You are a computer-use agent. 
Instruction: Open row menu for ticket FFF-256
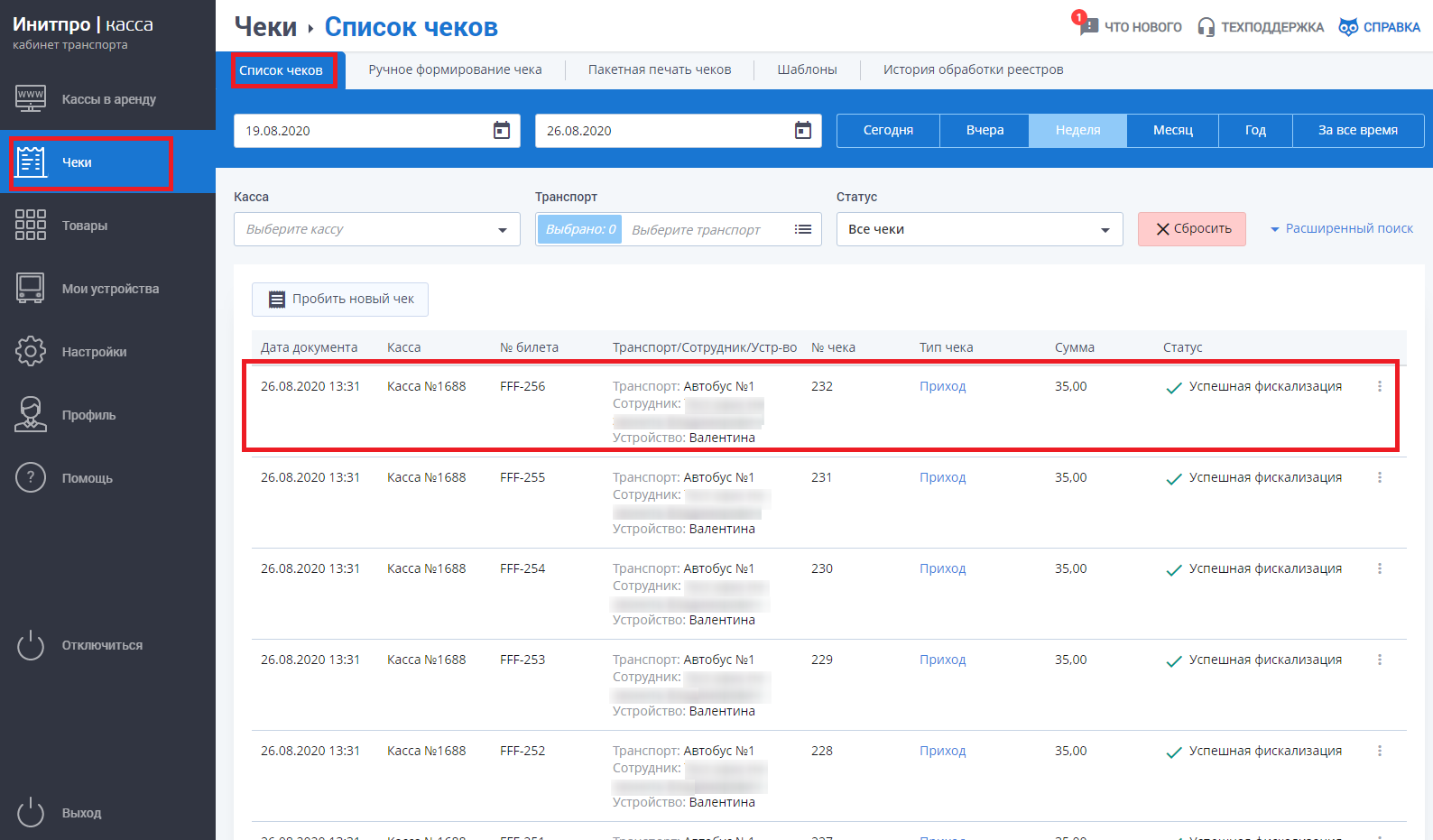(x=1380, y=386)
